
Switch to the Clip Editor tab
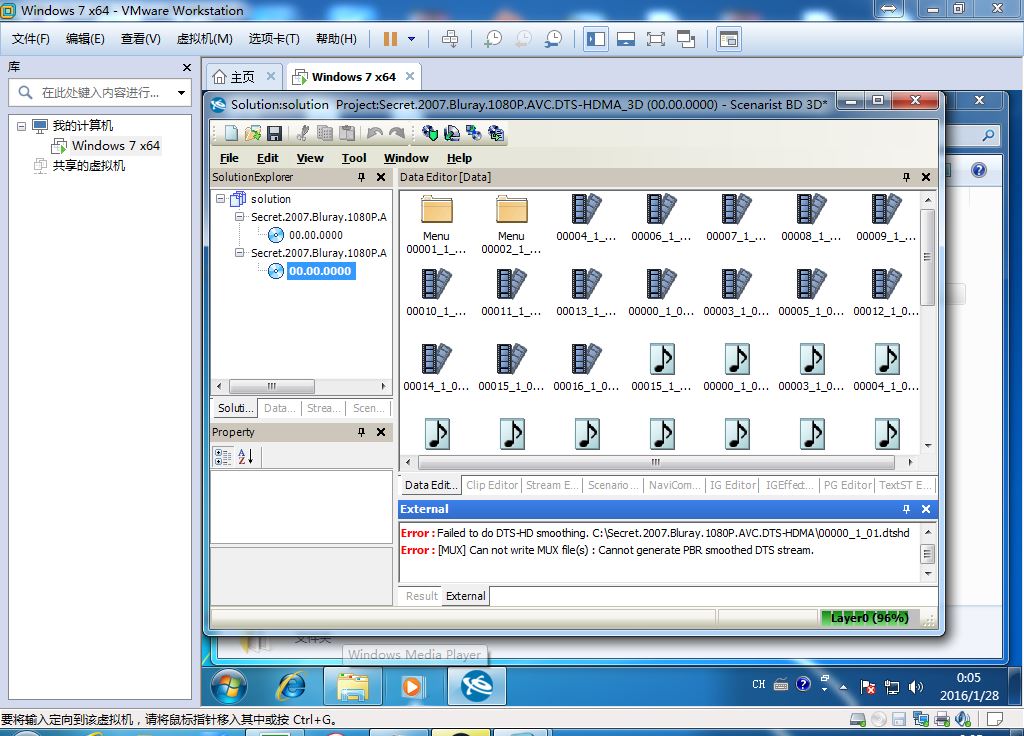point(492,485)
